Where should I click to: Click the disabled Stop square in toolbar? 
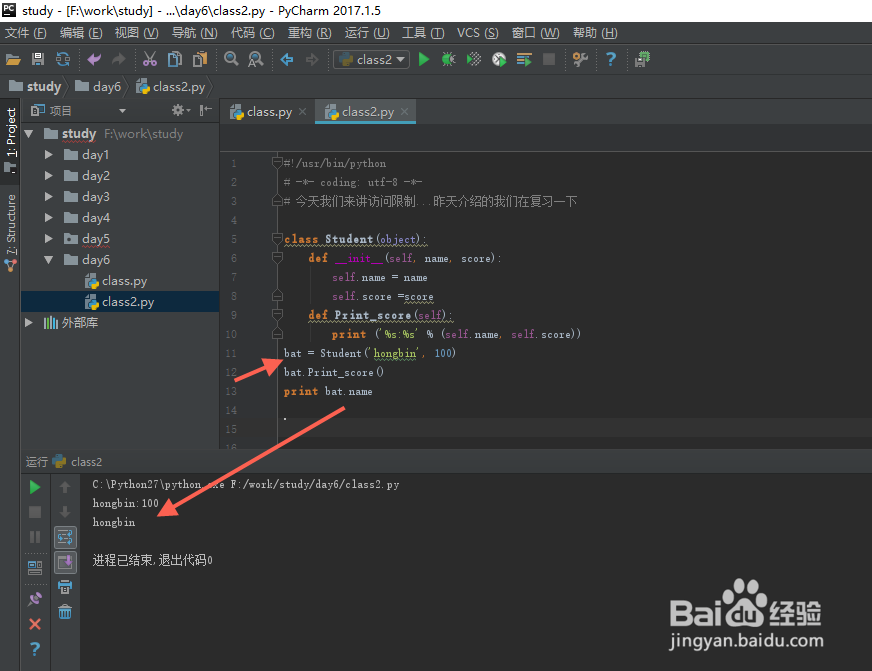549,59
